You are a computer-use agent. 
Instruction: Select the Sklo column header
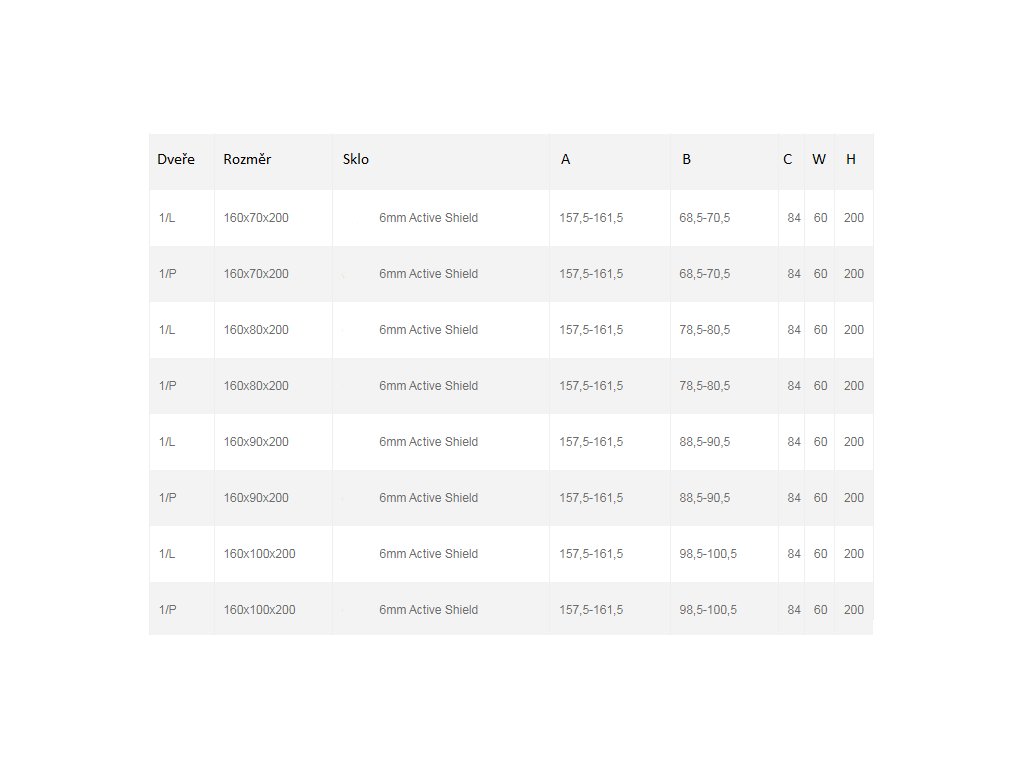click(356, 159)
